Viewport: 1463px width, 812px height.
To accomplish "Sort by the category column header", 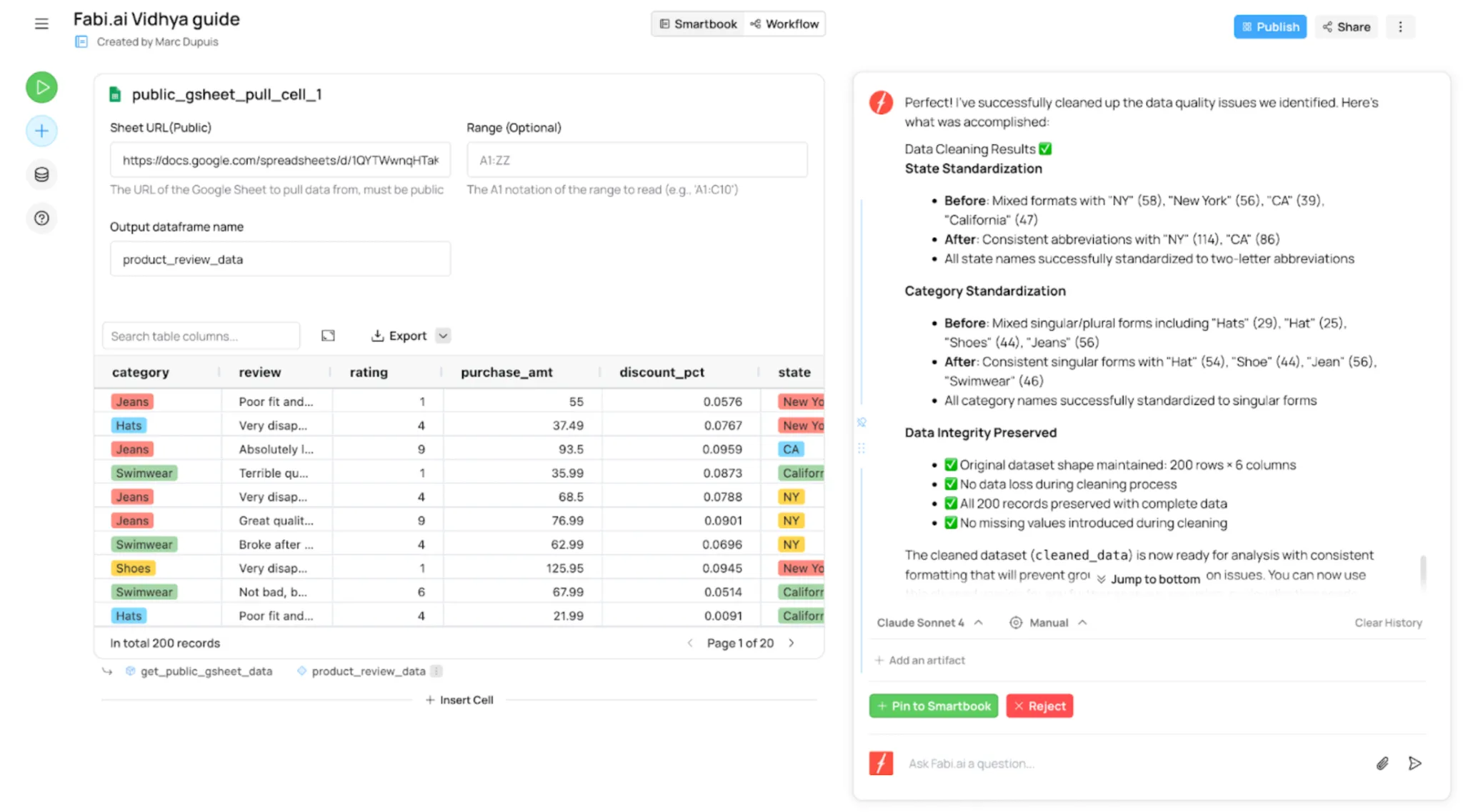I will [x=141, y=372].
